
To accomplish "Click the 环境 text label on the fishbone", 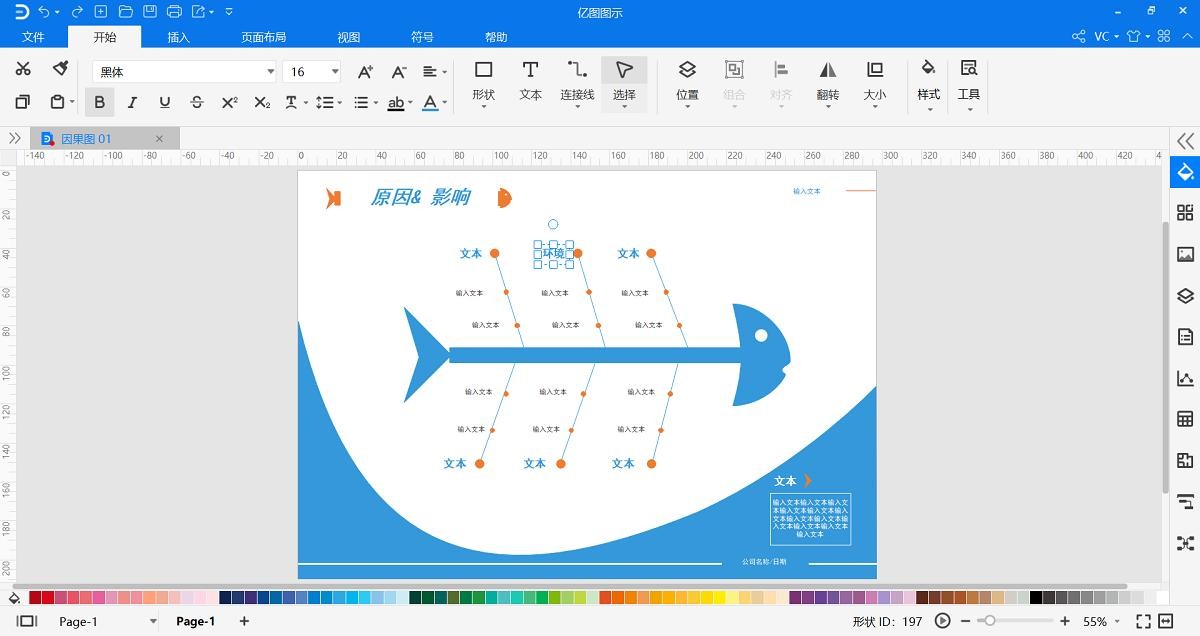I will [x=553, y=254].
